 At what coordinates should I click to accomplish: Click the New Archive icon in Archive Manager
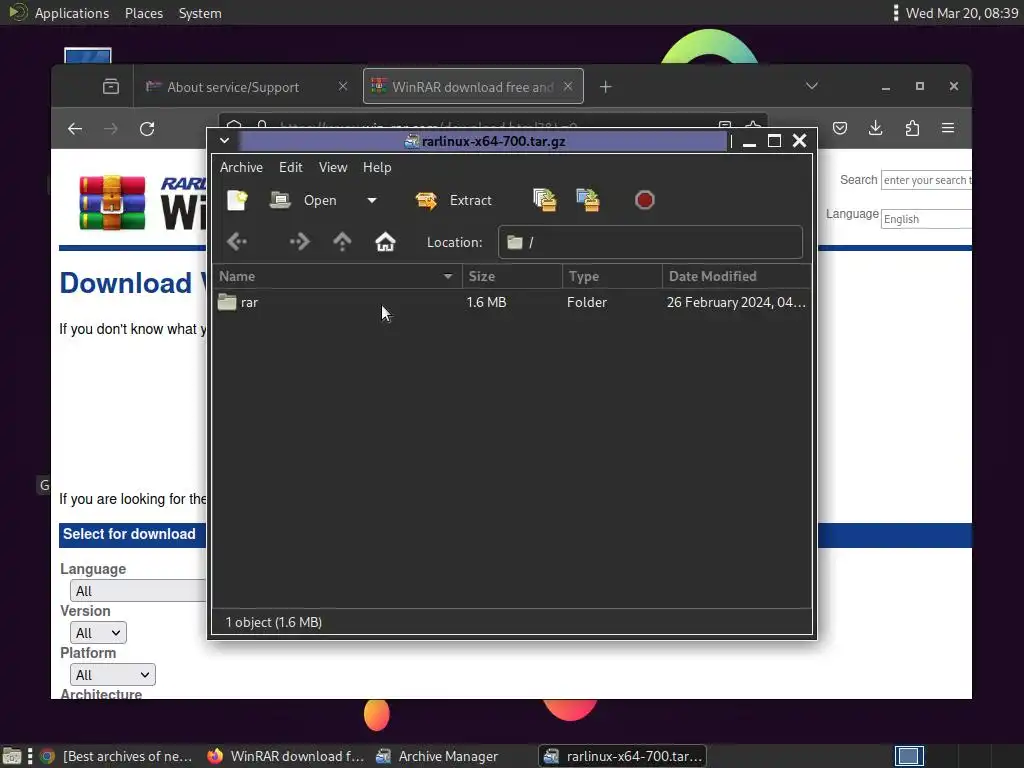point(237,200)
